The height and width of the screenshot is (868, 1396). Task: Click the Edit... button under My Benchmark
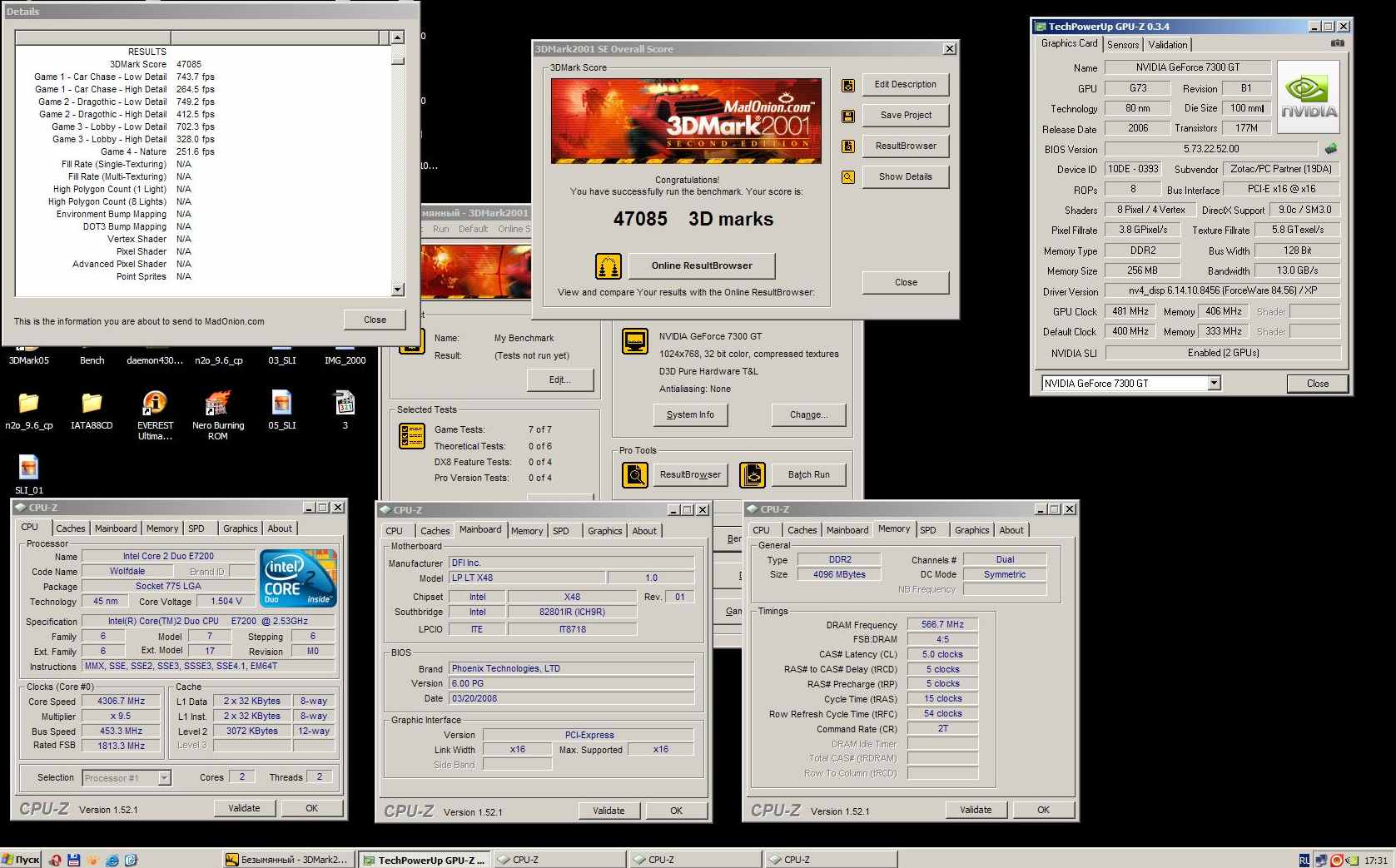point(560,380)
